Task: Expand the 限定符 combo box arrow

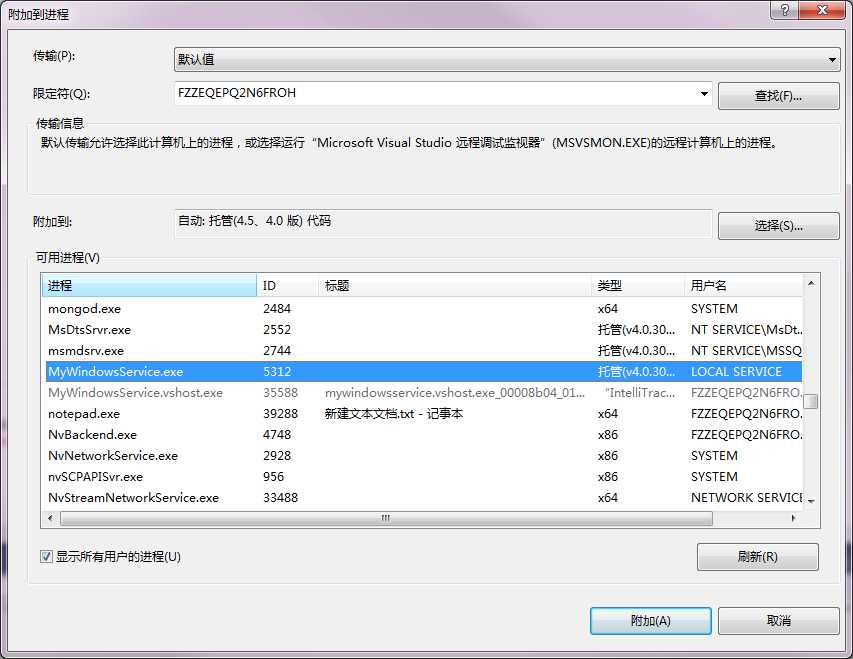Action: 704,94
